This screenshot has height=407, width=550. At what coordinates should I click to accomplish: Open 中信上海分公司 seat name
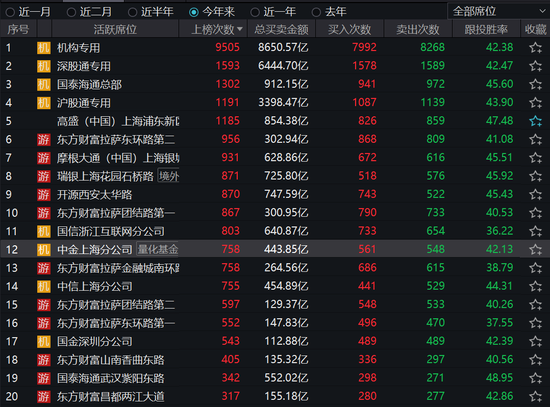pos(95,286)
